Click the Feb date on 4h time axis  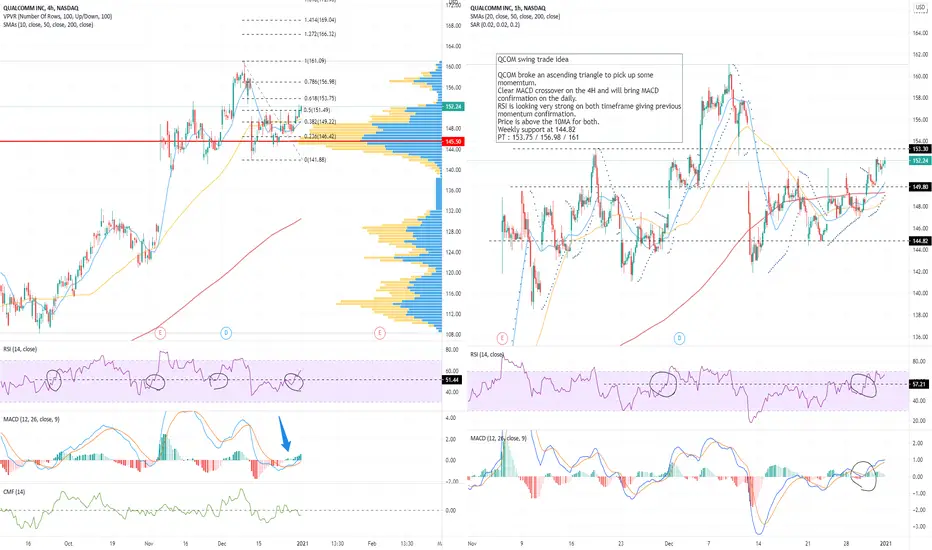(x=372, y=543)
